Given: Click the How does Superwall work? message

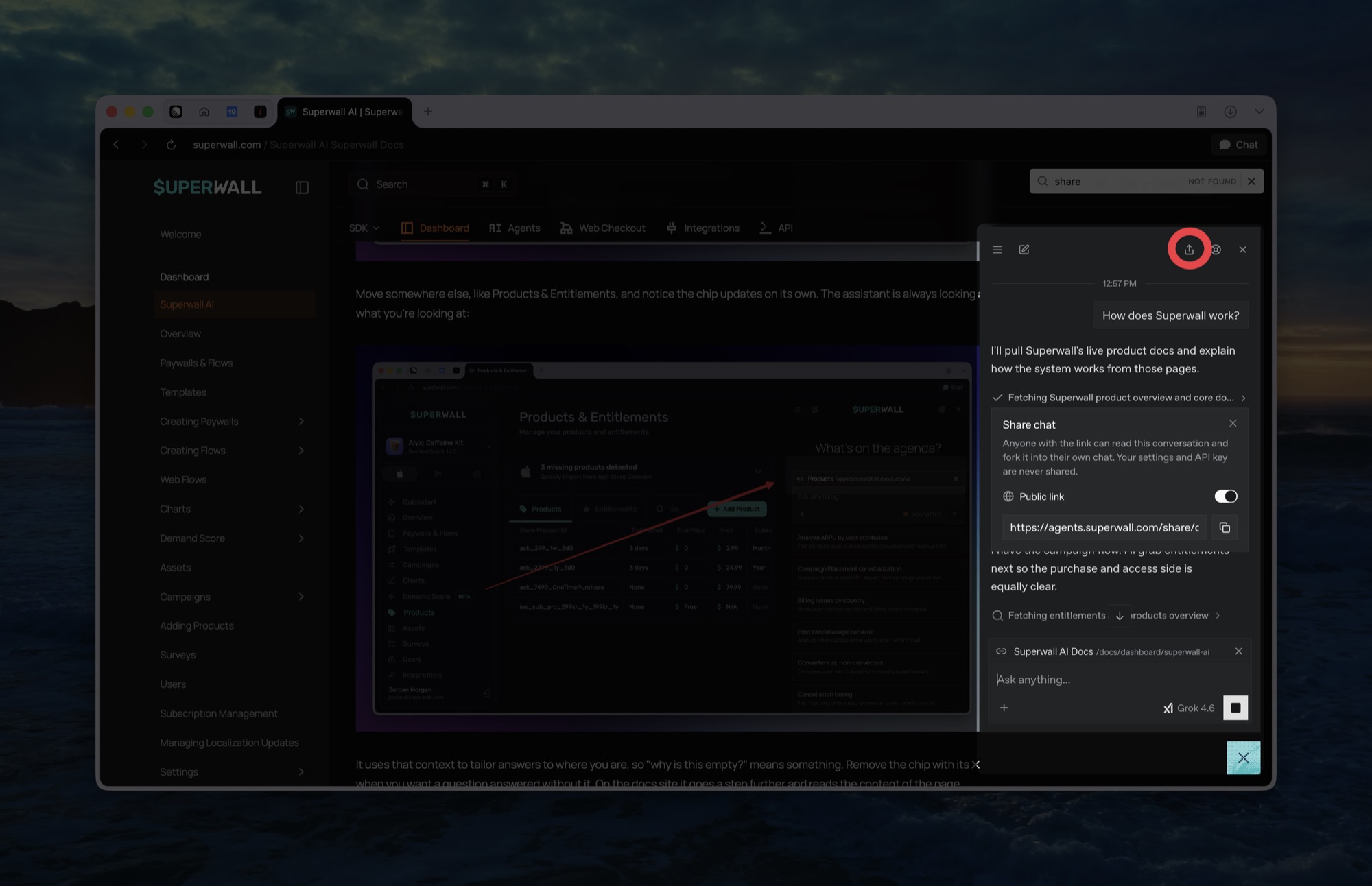Looking at the screenshot, I should click(x=1170, y=315).
